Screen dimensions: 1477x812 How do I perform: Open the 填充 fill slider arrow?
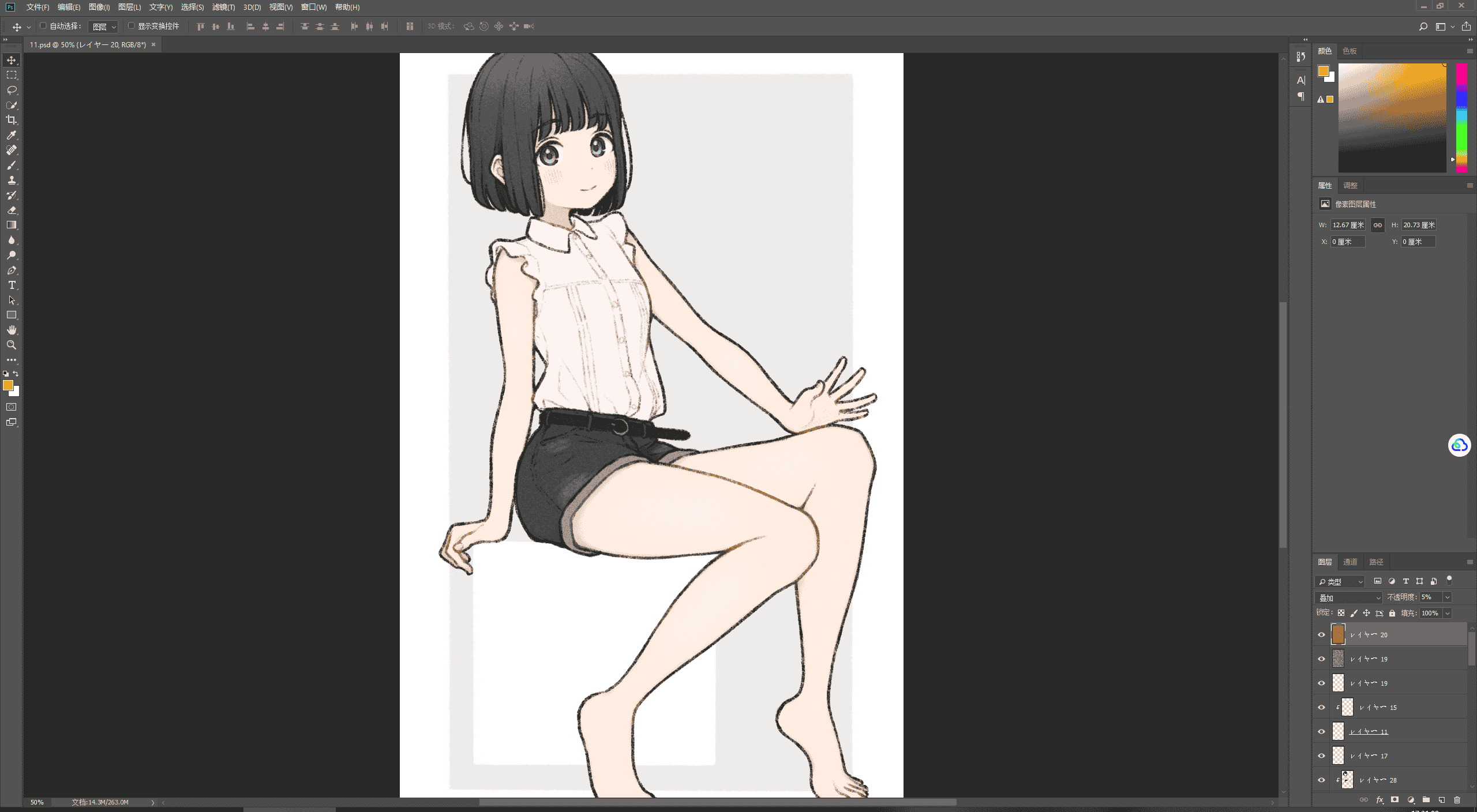click(x=1448, y=613)
